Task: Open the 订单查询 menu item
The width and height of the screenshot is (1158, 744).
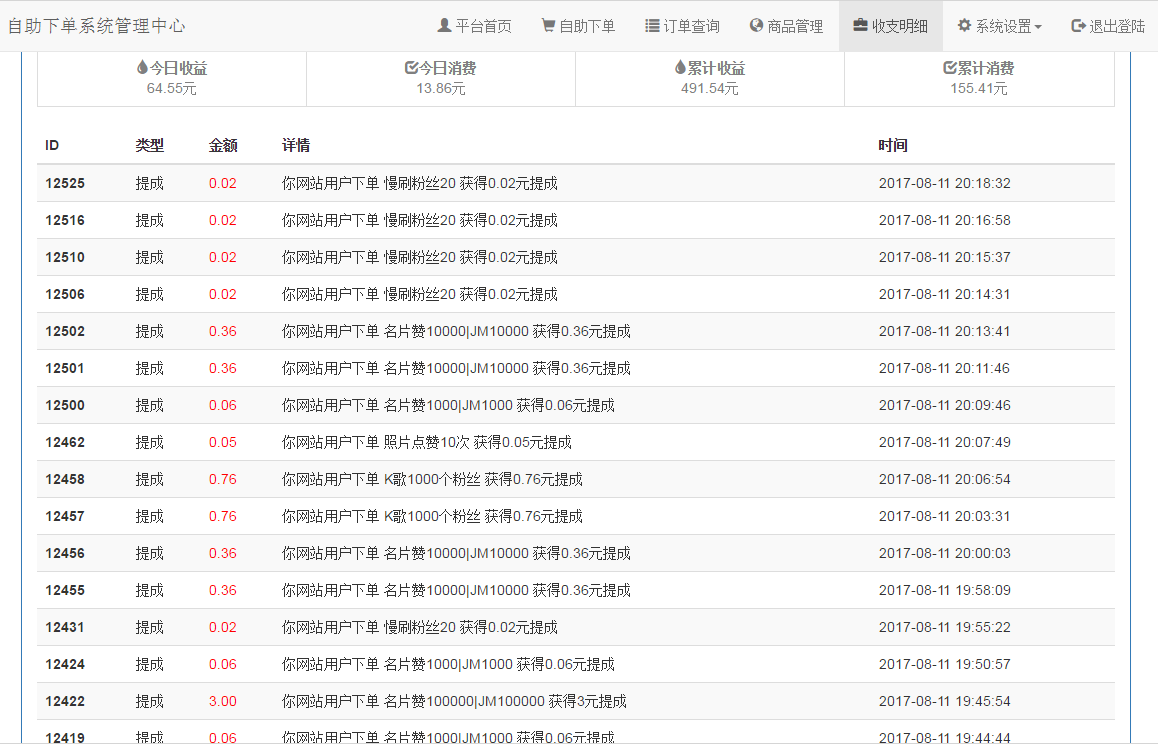Action: [682, 26]
